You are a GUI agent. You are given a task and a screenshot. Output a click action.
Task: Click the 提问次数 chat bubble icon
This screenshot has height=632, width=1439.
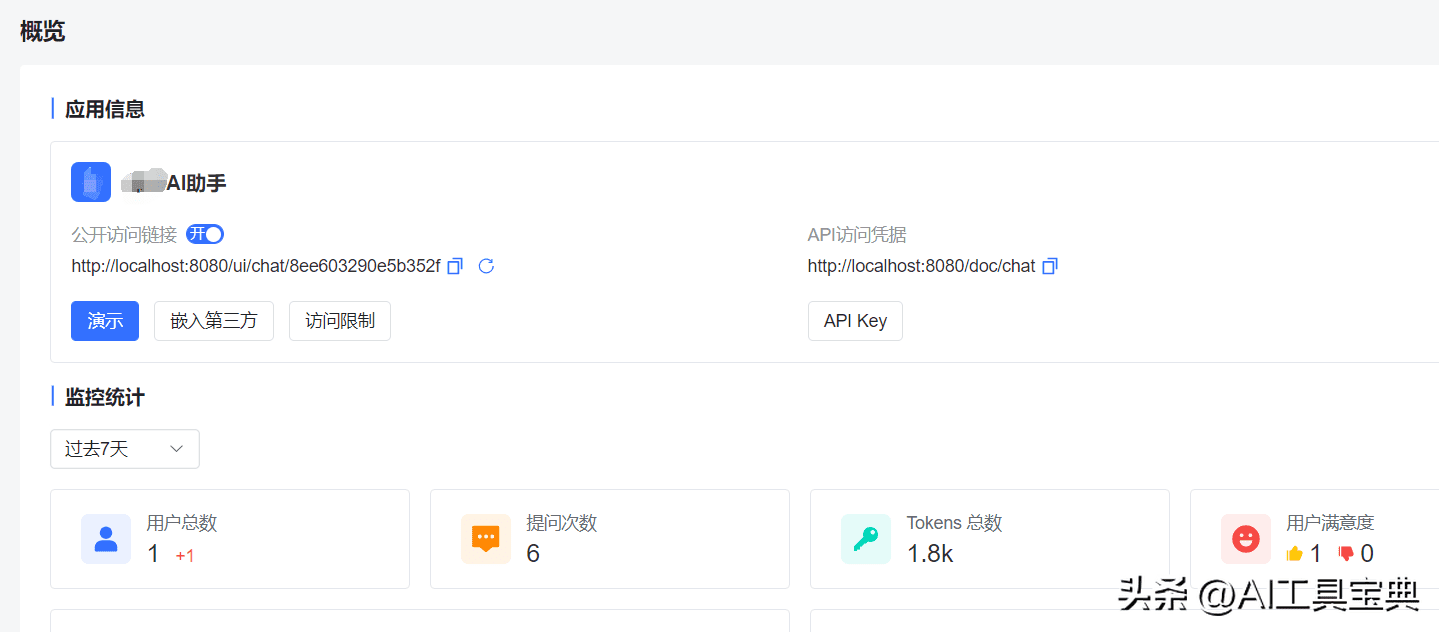[486, 539]
